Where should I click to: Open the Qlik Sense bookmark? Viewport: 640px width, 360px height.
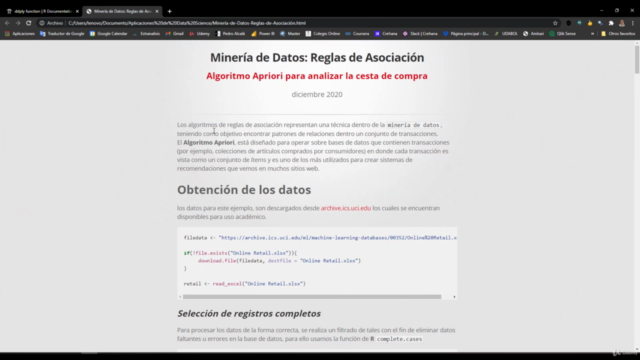(x=562, y=34)
